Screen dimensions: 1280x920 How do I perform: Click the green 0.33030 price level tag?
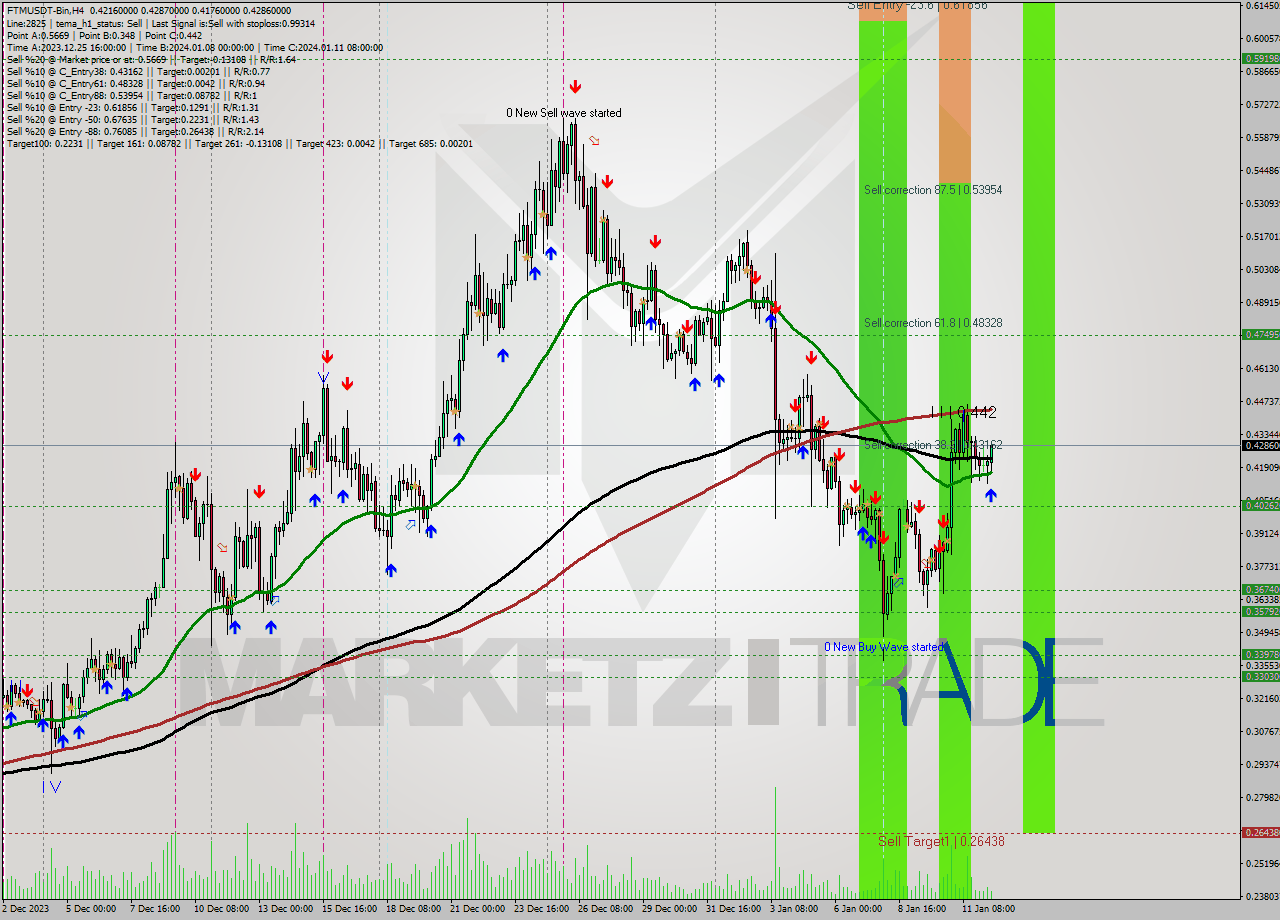(1260, 676)
